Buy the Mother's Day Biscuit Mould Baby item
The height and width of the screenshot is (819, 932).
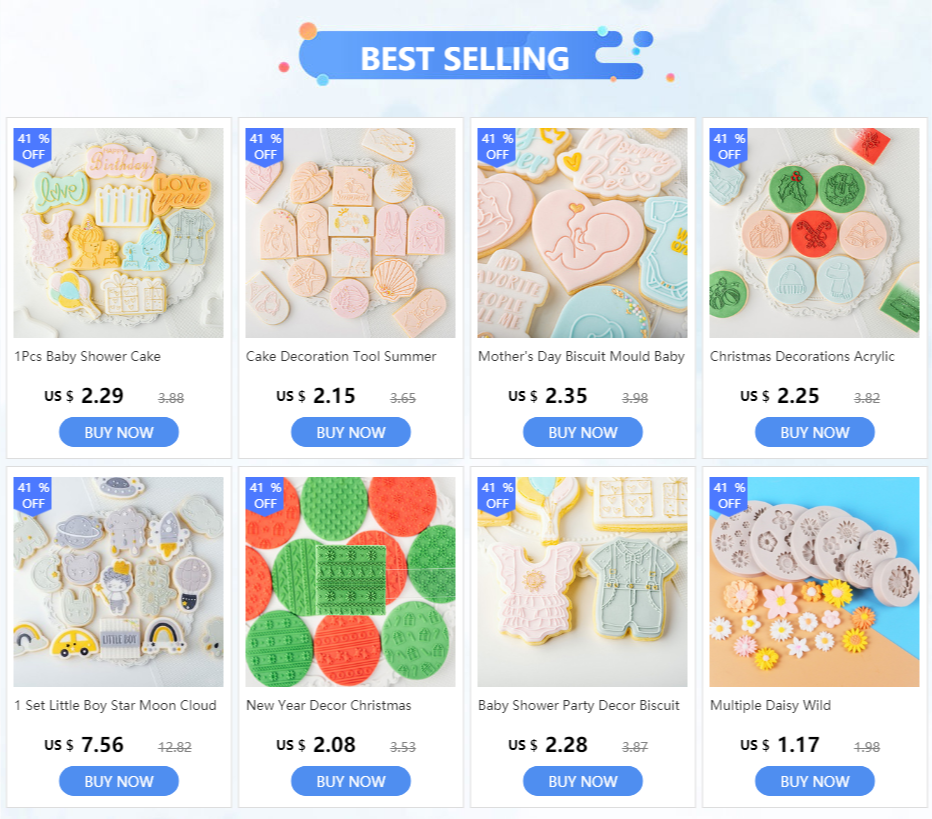tap(582, 432)
